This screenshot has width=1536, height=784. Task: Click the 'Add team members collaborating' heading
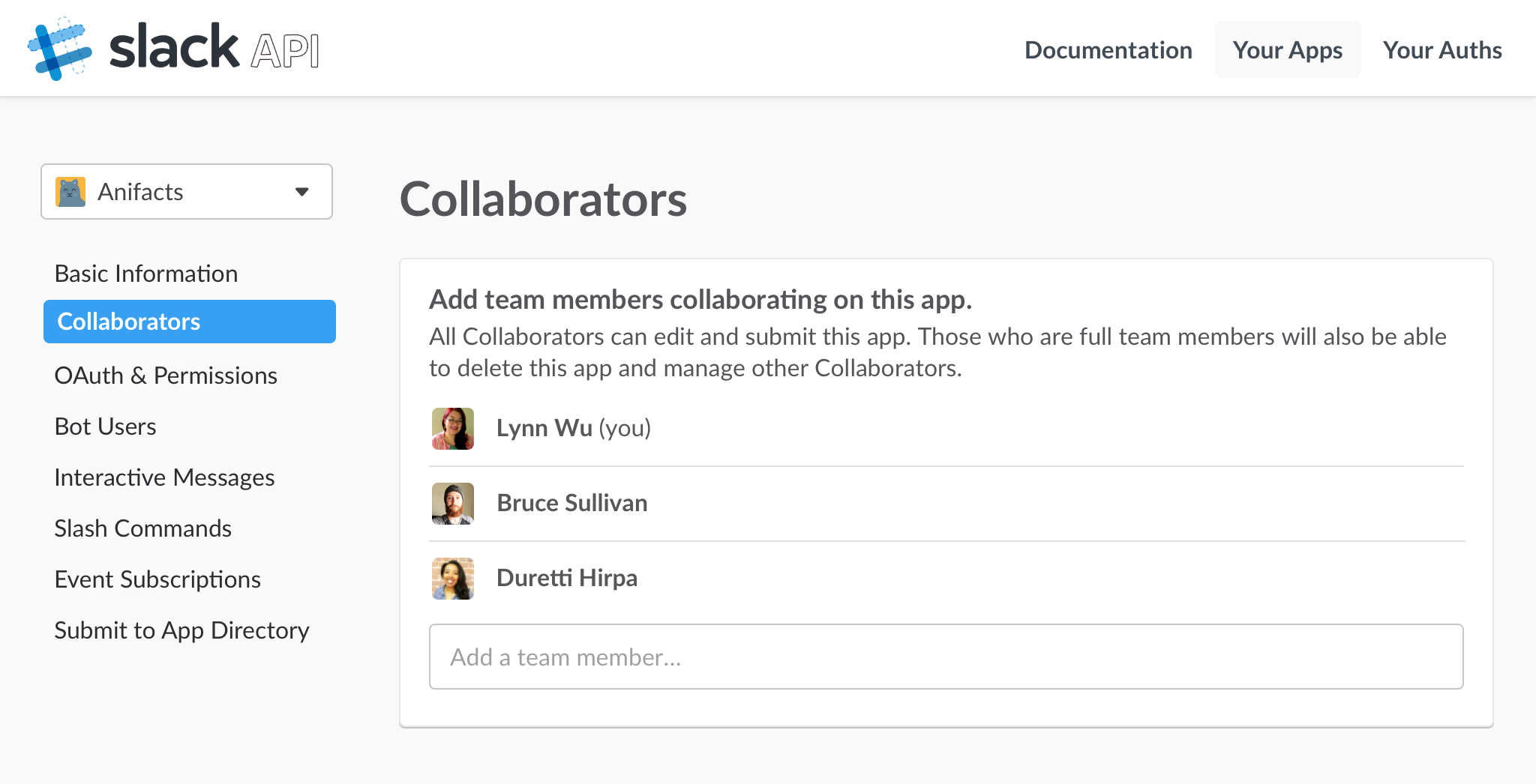click(700, 300)
